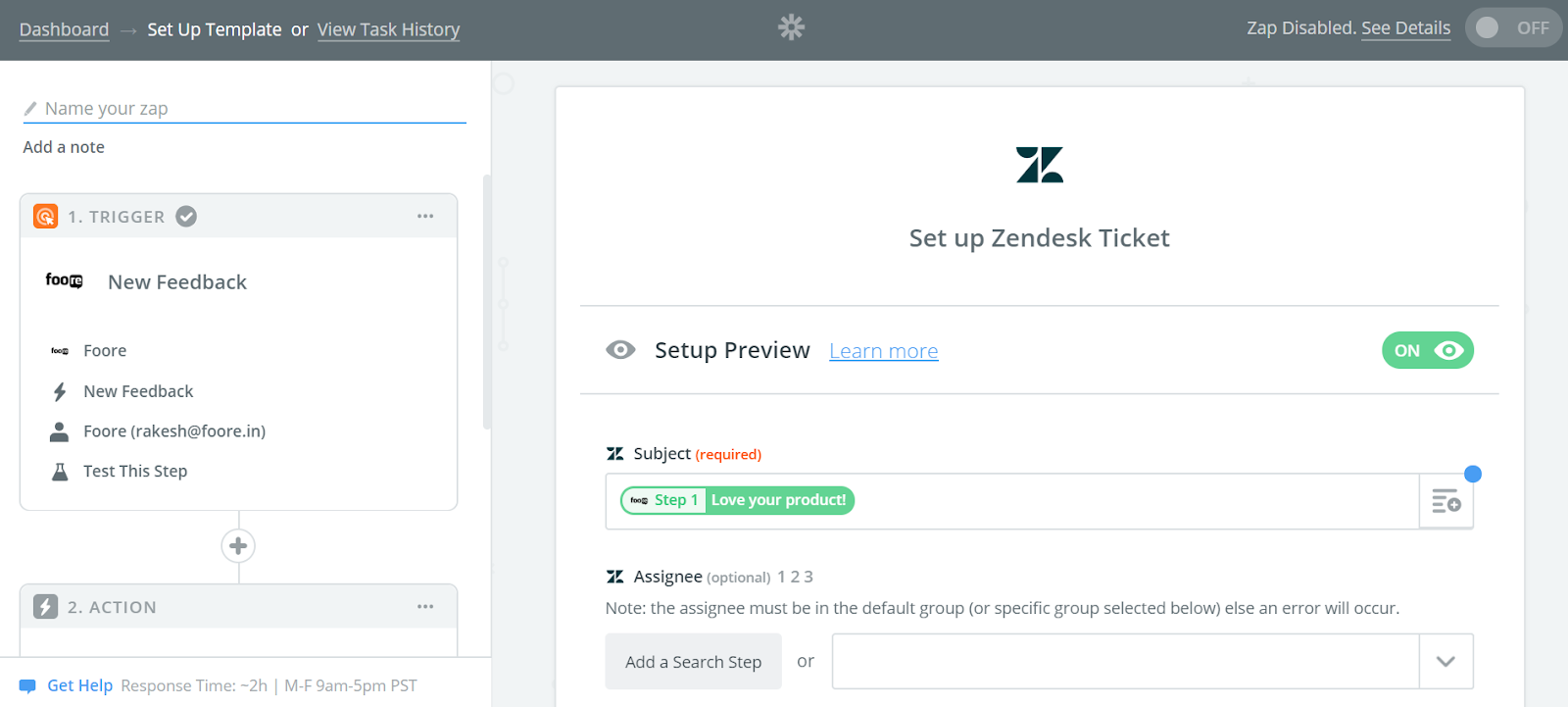Click the flask test icon
Screen dimensions: 1568x707
click(x=60, y=472)
